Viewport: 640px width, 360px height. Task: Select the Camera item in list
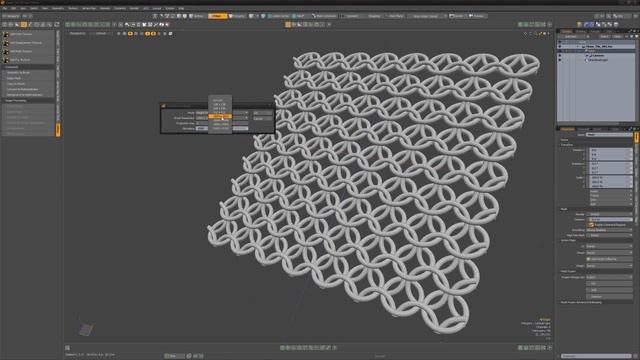598,56
